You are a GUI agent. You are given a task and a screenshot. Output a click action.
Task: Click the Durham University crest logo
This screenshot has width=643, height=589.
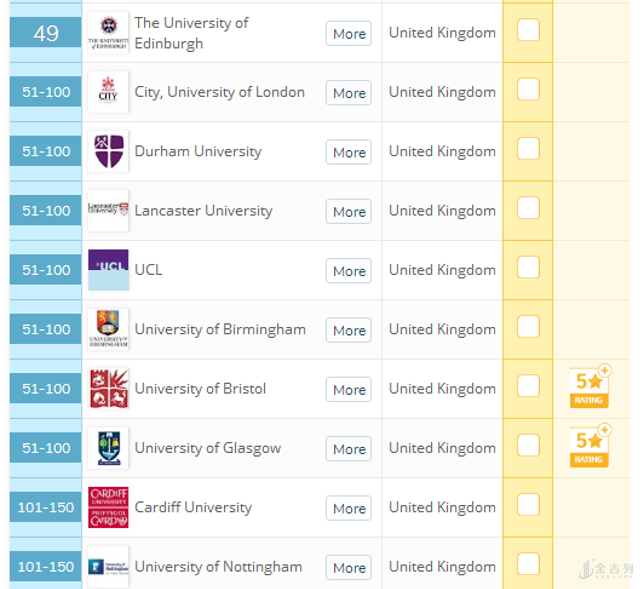point(108,151)
